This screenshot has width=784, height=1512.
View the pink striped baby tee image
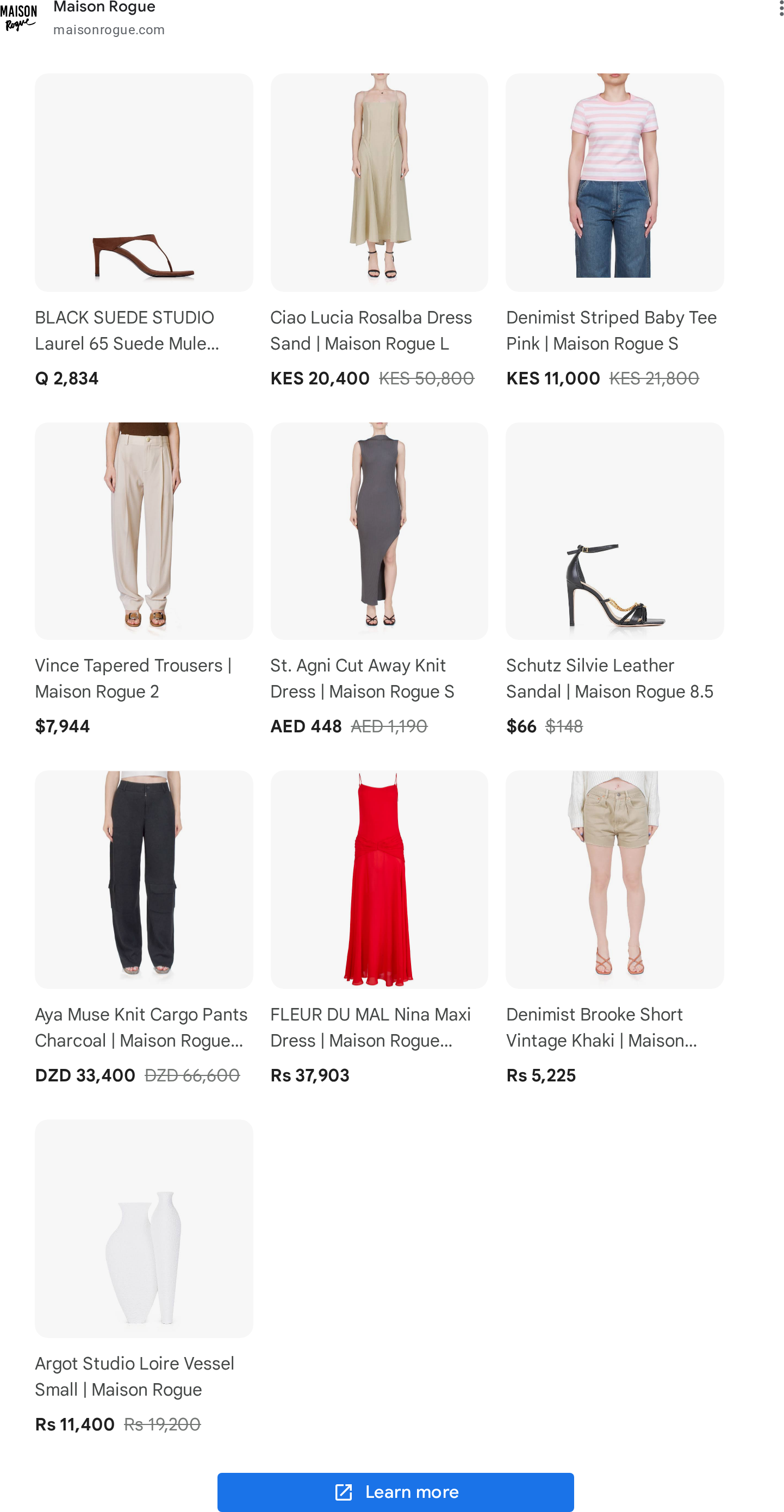[x=614, y=183]
